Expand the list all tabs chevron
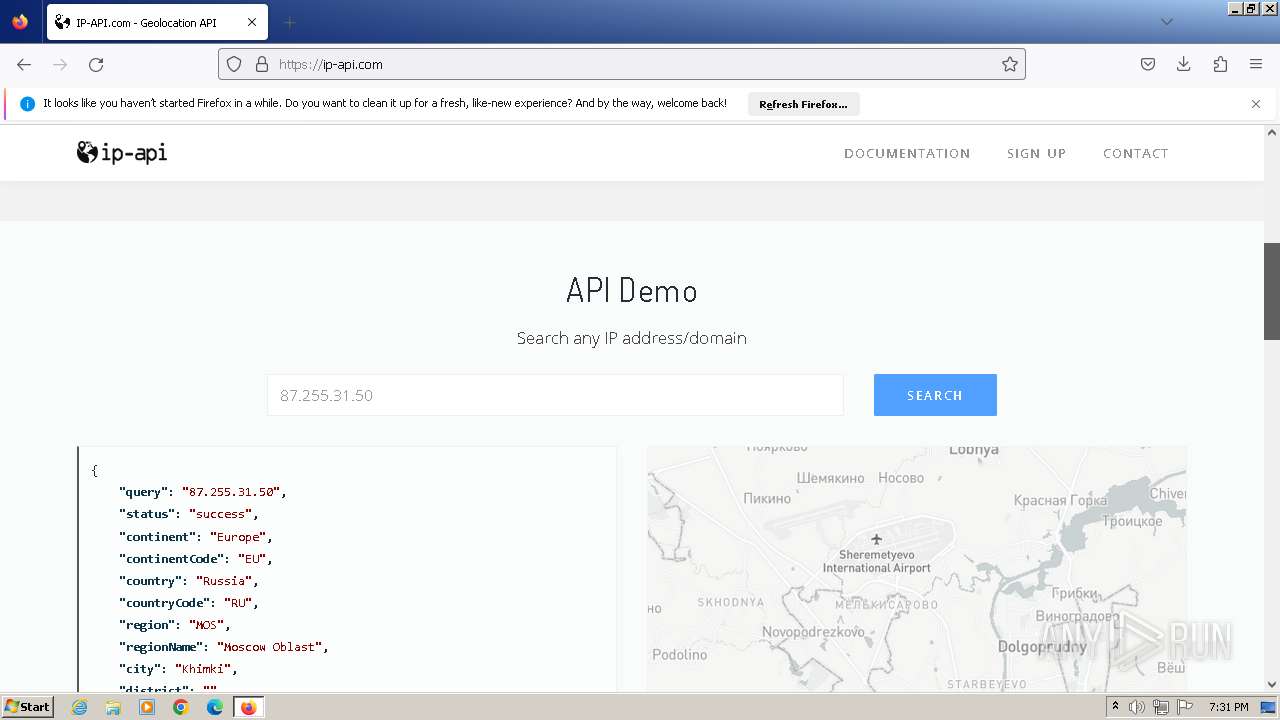Screen dimensions: 1280x720 coord(1167,22)
